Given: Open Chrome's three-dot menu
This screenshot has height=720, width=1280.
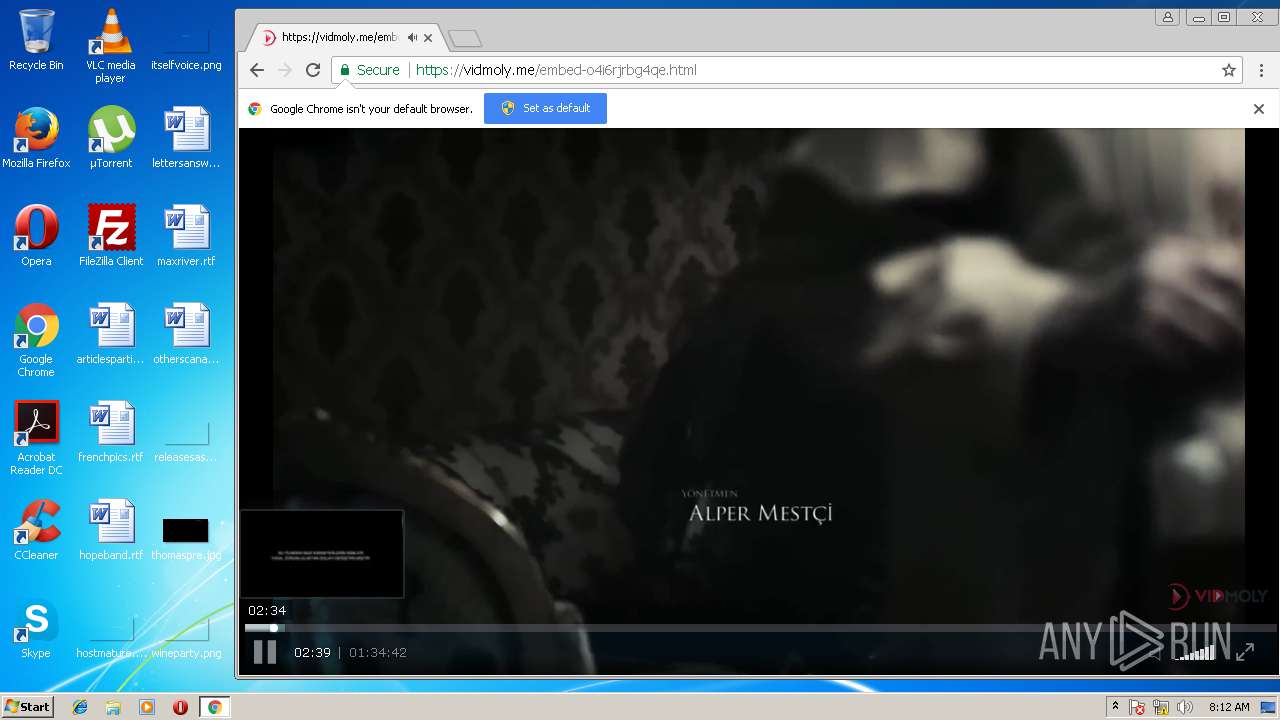Looking at the screenshot, I should point(1261,70).
